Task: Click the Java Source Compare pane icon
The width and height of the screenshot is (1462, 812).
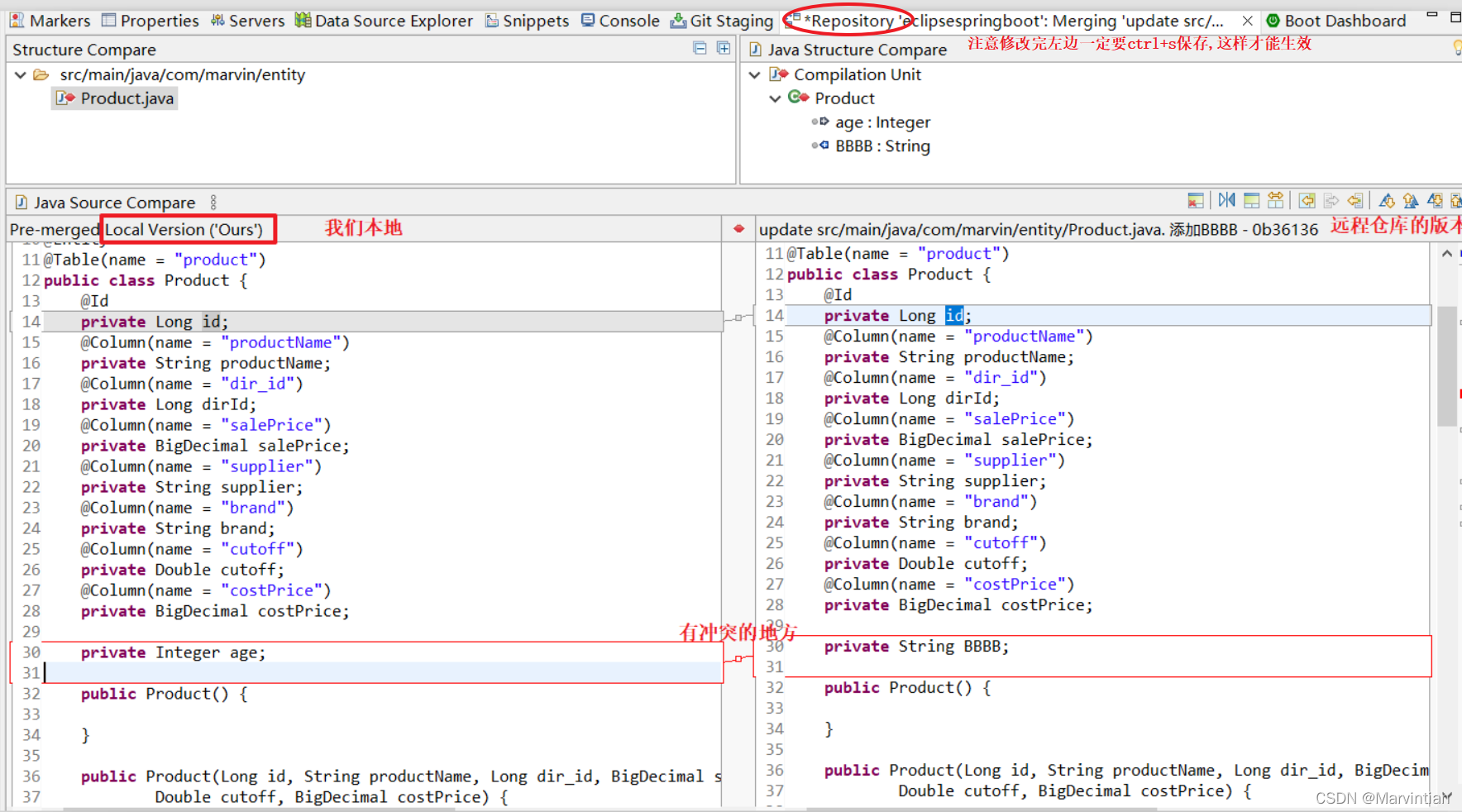Action: pyautogui.click(x=21, y=203)
